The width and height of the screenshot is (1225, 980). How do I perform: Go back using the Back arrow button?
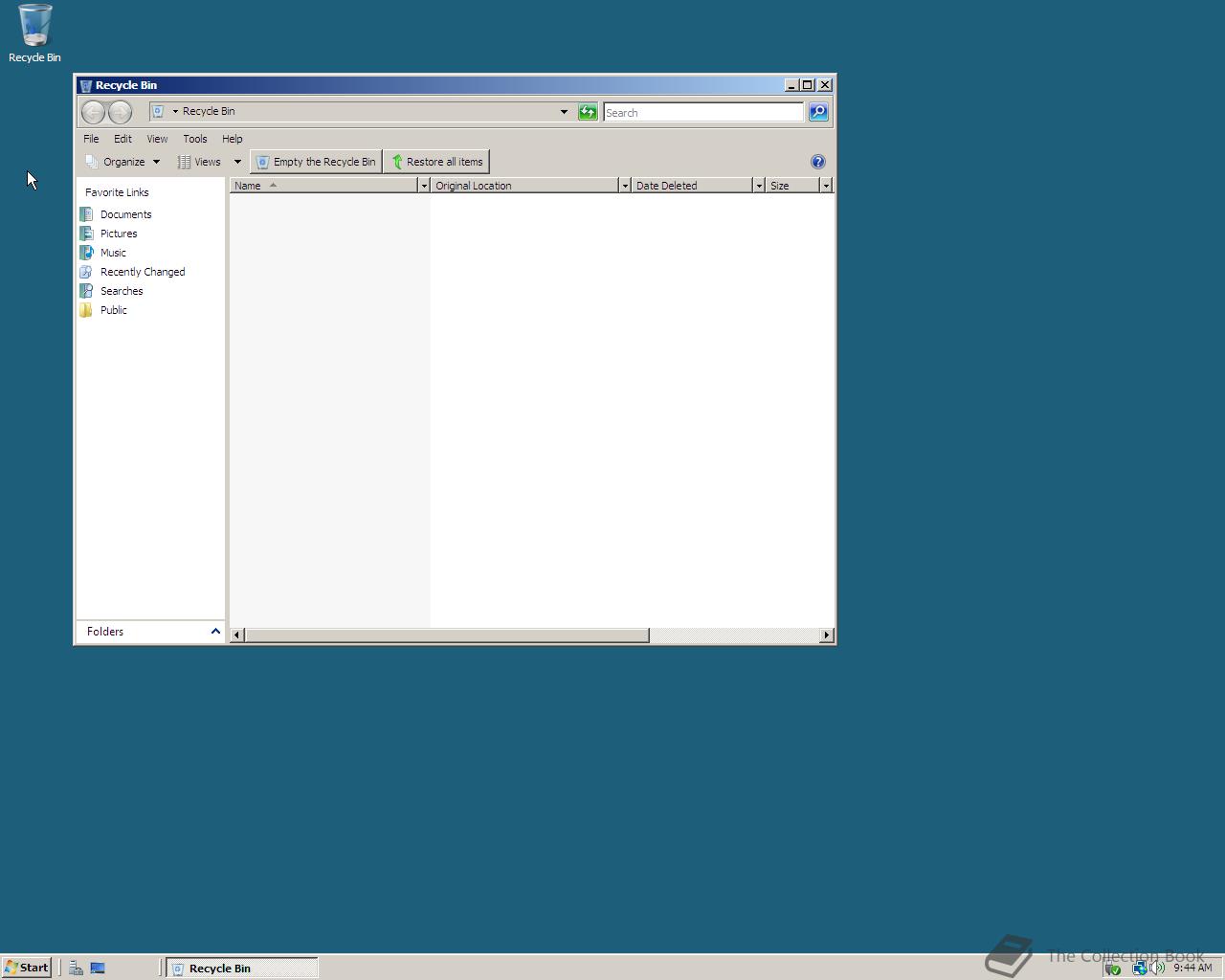click(93, 112)
